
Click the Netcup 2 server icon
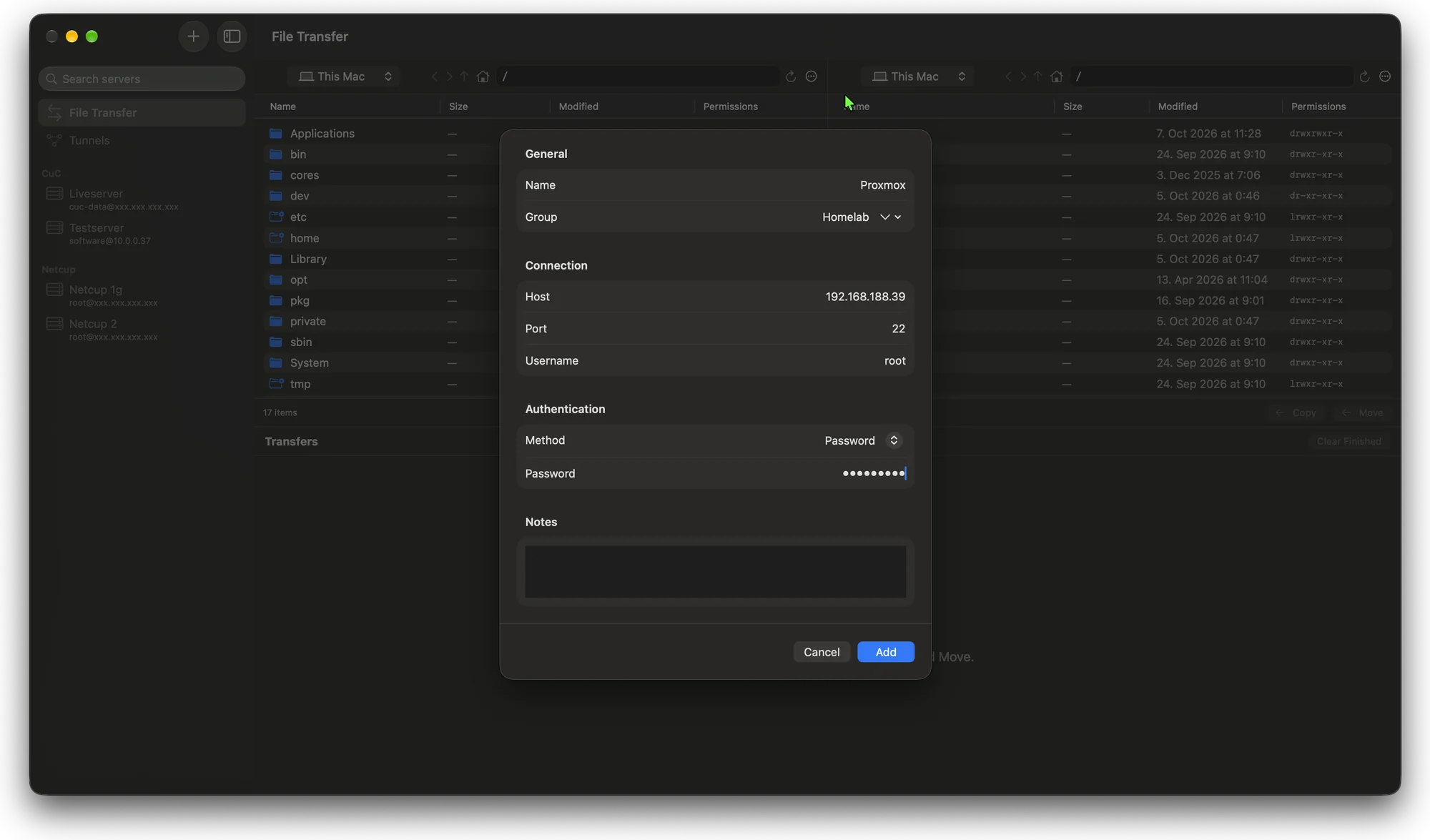pos(54,324)
